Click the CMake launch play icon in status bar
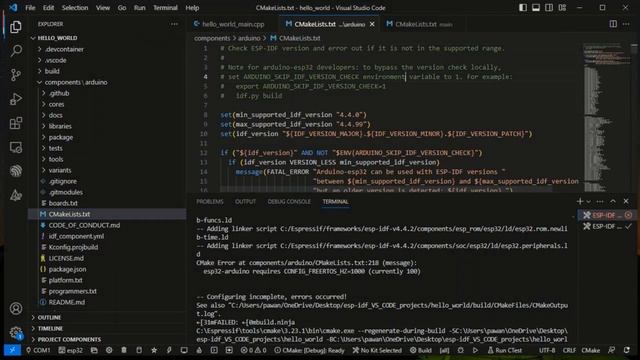 (475, 350)
